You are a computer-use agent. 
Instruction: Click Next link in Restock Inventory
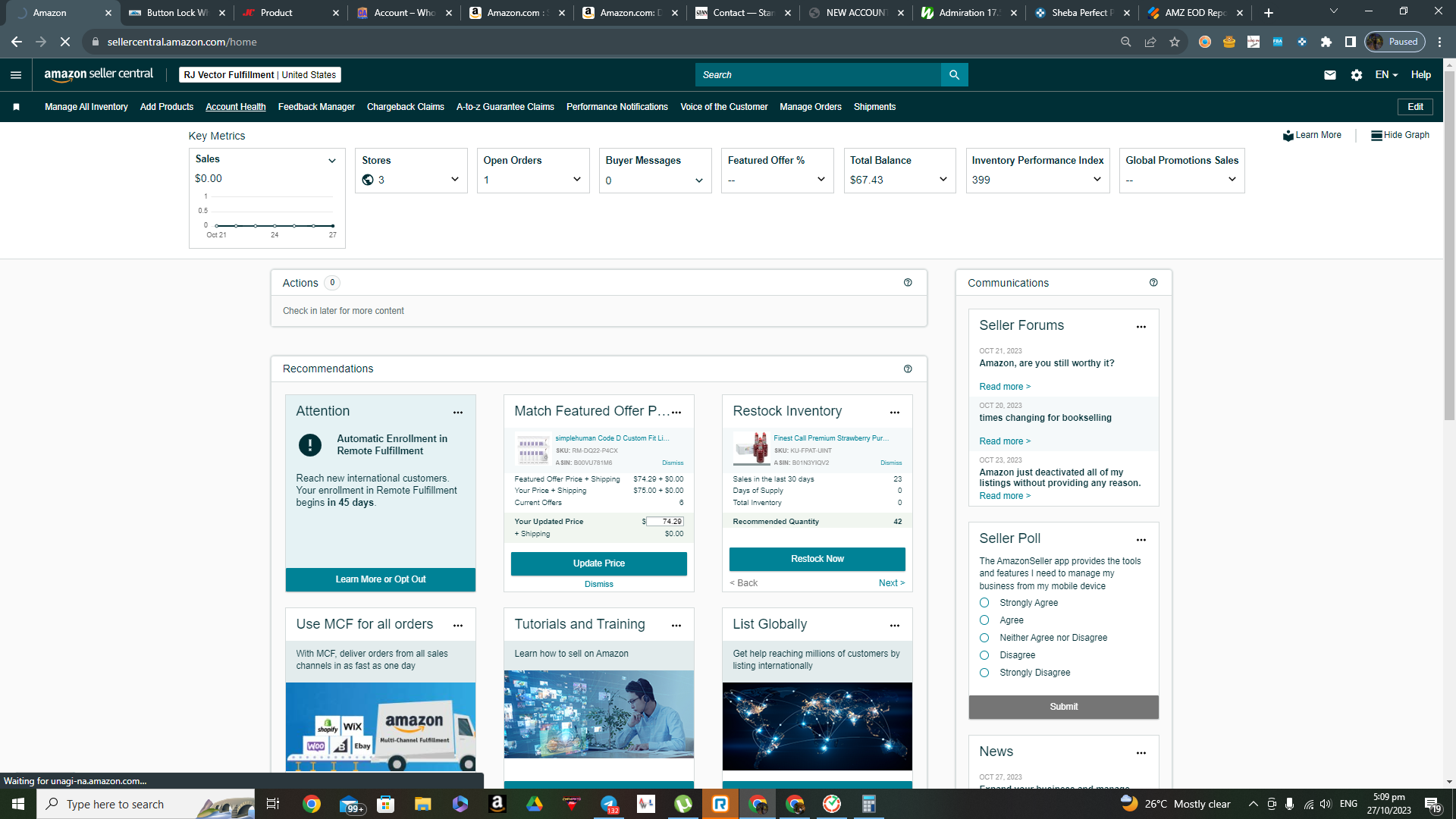(x=892, y=583)
